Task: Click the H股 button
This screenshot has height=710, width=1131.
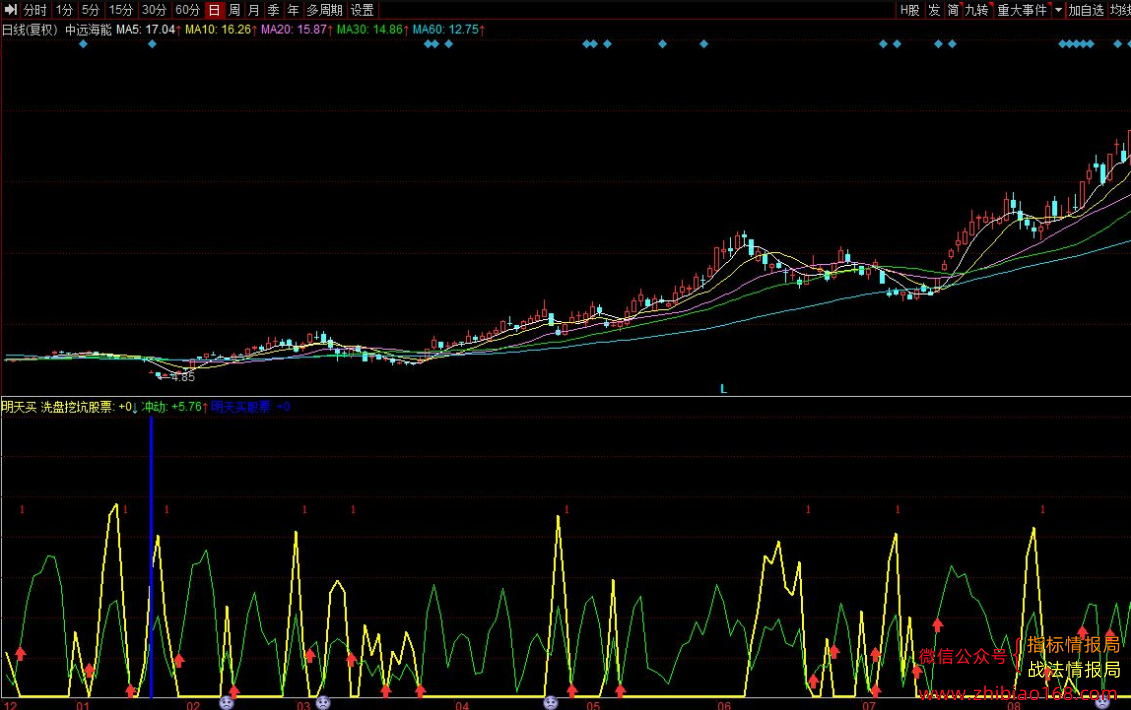Action: (910, 10)
